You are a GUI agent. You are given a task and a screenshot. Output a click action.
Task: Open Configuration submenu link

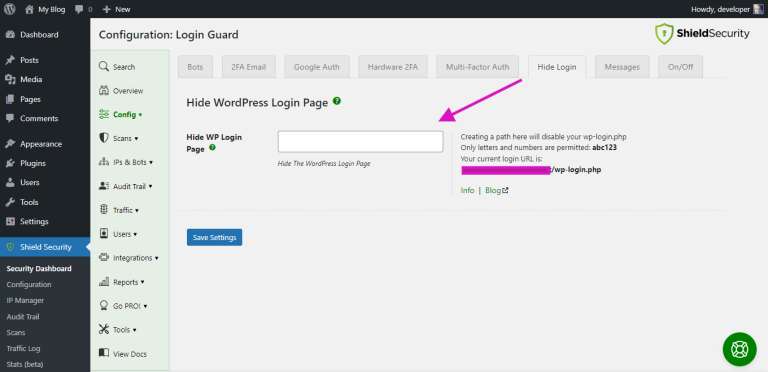tap(28, 284)
